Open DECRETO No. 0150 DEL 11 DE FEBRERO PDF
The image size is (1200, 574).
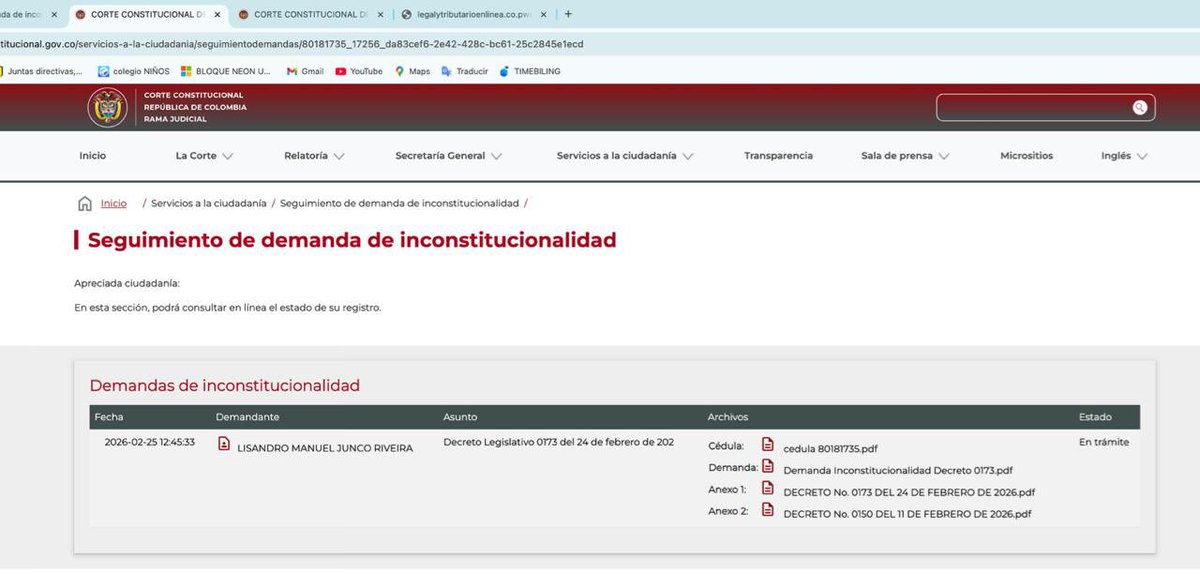click(x=907, y=514)
